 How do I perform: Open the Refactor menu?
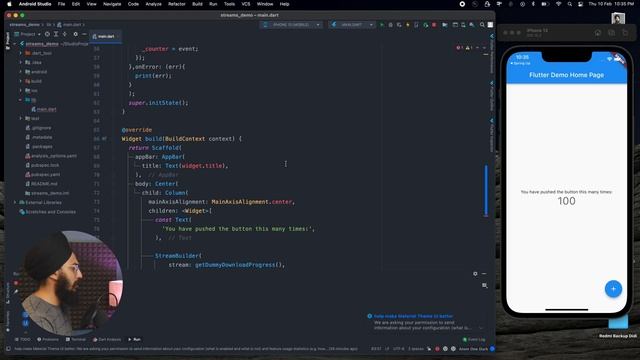(x=177, y=4)
